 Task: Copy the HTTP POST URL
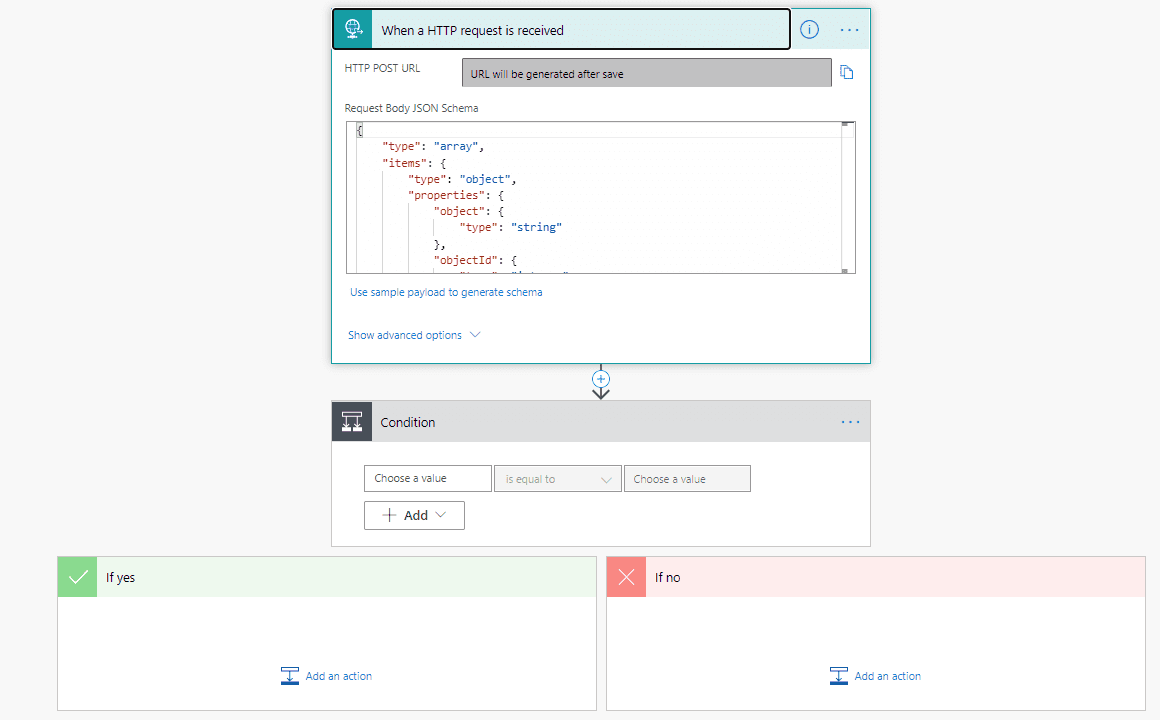coord(847,73)
